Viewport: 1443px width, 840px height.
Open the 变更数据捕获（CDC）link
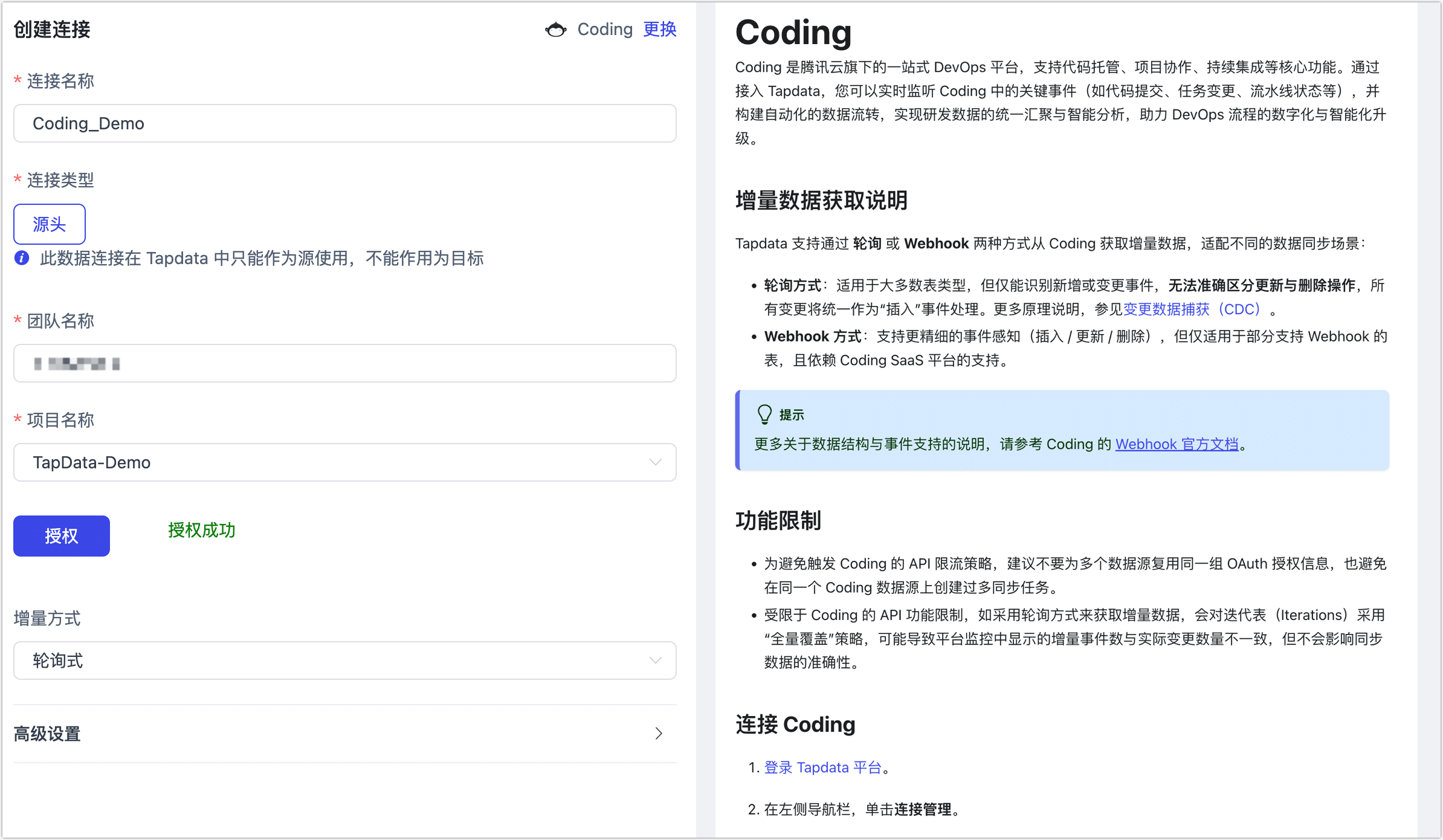tap(1193, 309)
